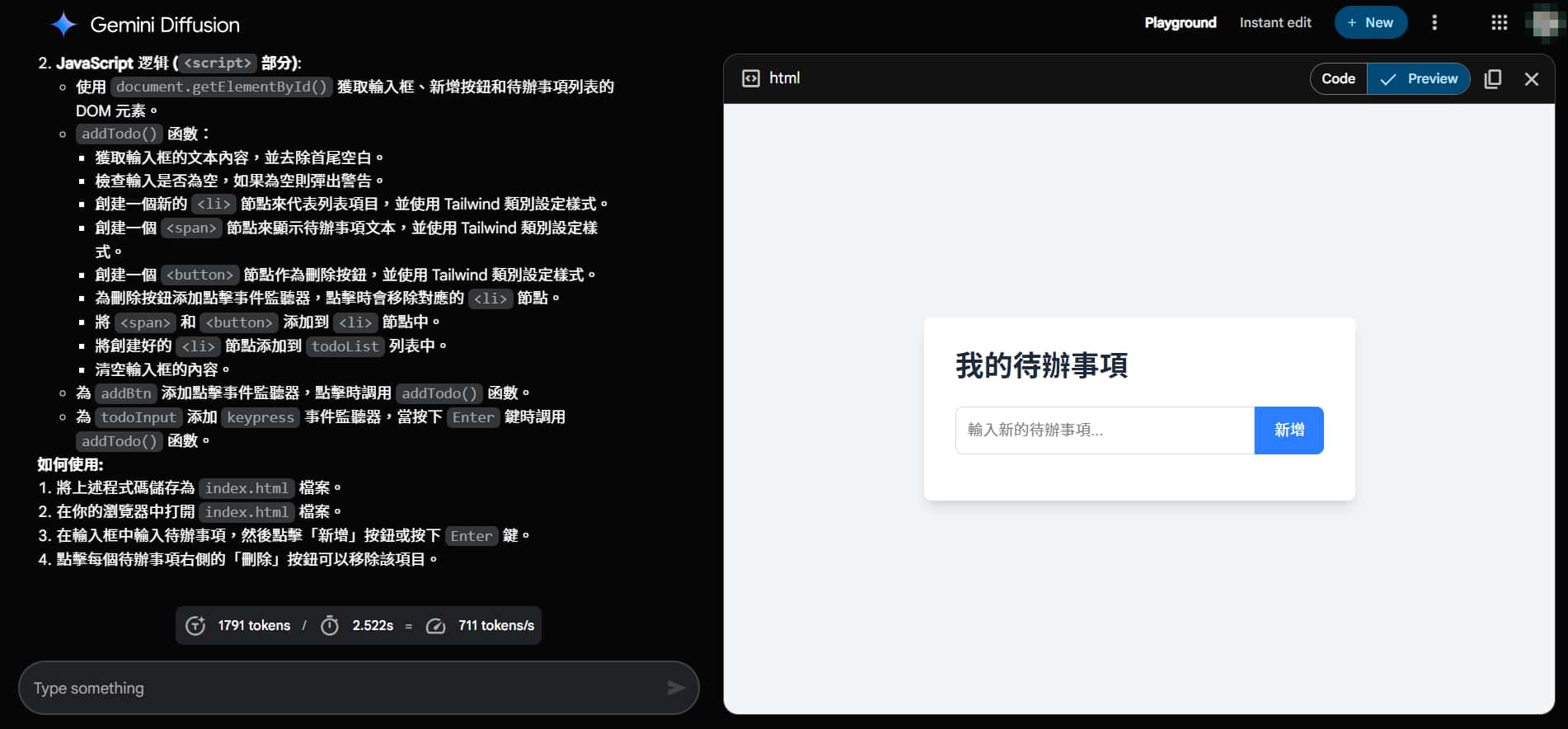Click the tokens count icon

pyautogui.click(x=195, y=626)
